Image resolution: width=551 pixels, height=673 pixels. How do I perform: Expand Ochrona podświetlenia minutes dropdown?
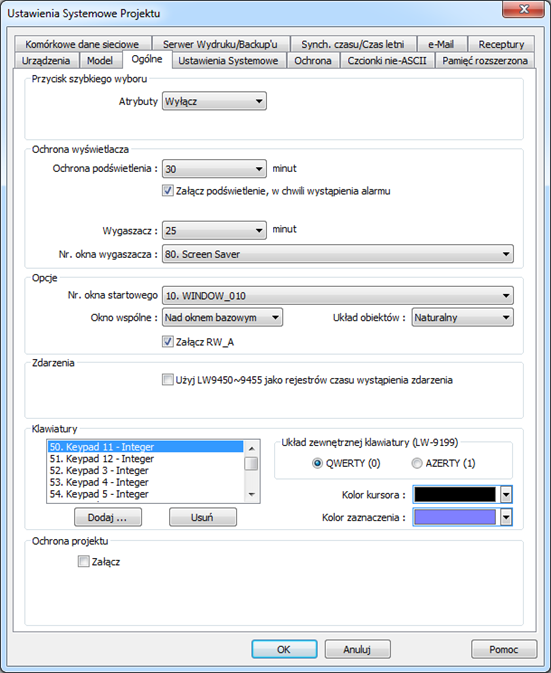tap(214, 169)
